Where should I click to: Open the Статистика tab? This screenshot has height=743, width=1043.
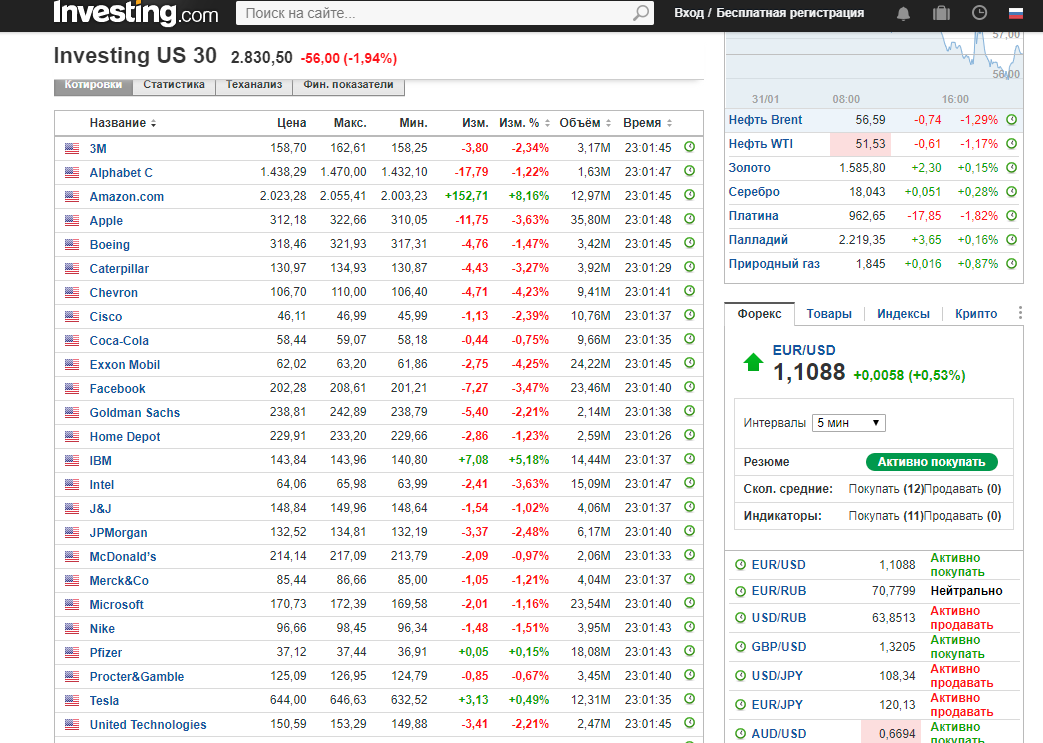coord(174,85)
